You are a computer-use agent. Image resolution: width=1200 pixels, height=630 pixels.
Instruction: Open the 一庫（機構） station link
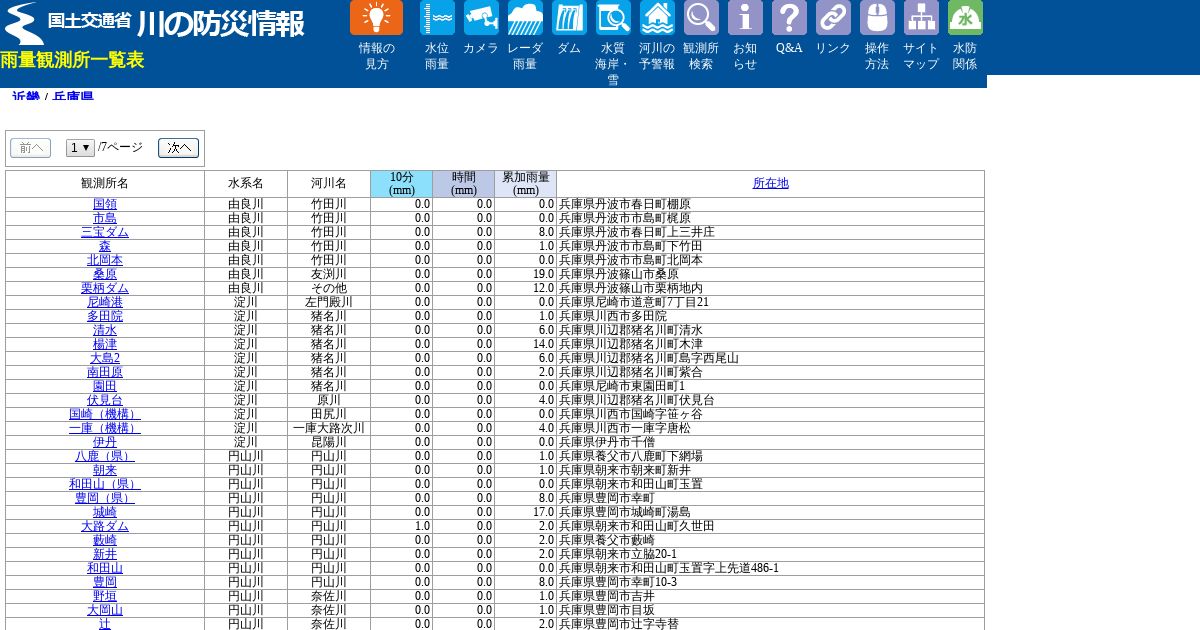[x=105, y=428]
